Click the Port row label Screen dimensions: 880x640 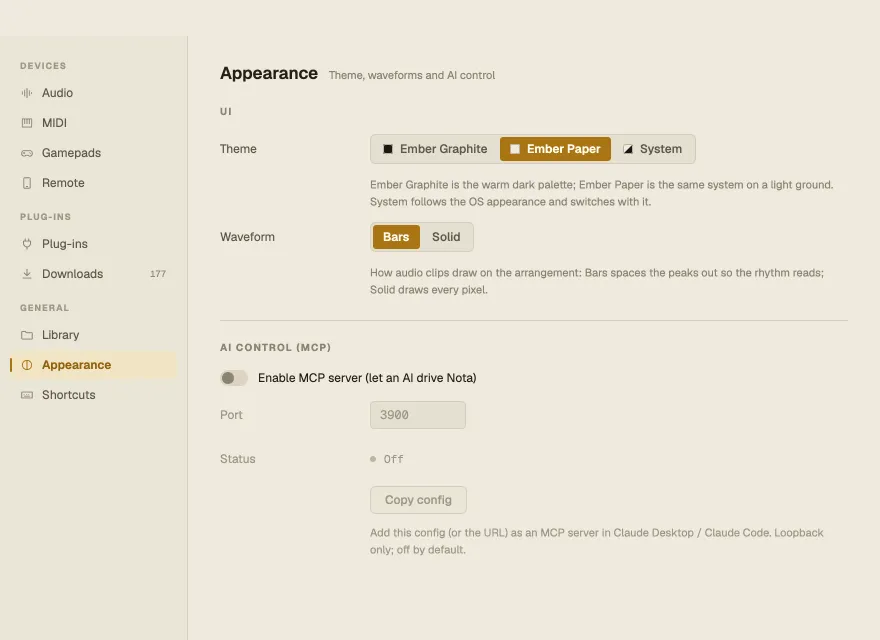tap(231, 415)
